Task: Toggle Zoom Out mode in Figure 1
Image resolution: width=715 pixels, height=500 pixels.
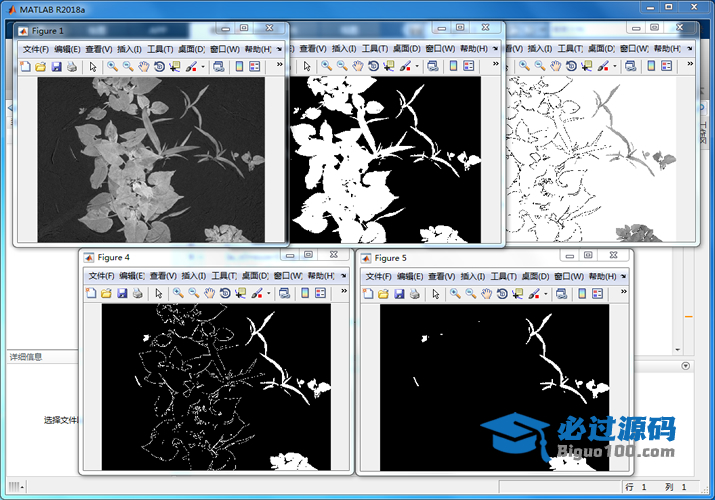Action: click(128, 67)
